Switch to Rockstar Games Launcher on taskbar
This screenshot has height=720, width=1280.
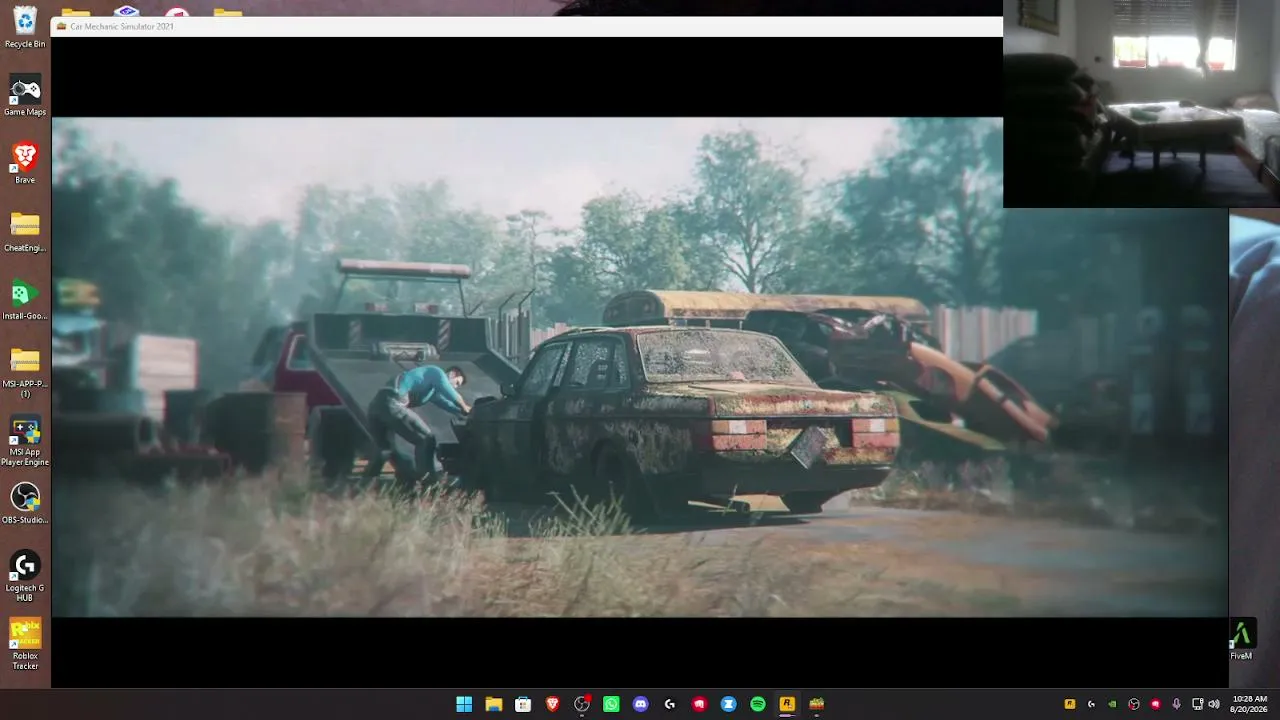787,704
